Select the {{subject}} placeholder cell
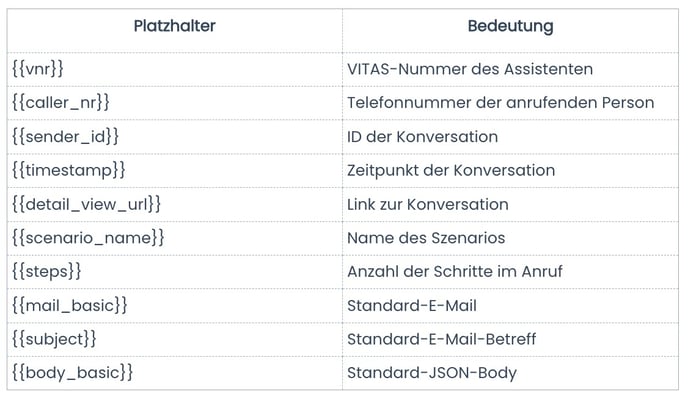The height and width of the screenshot is (400, 688). pos(54,339)
